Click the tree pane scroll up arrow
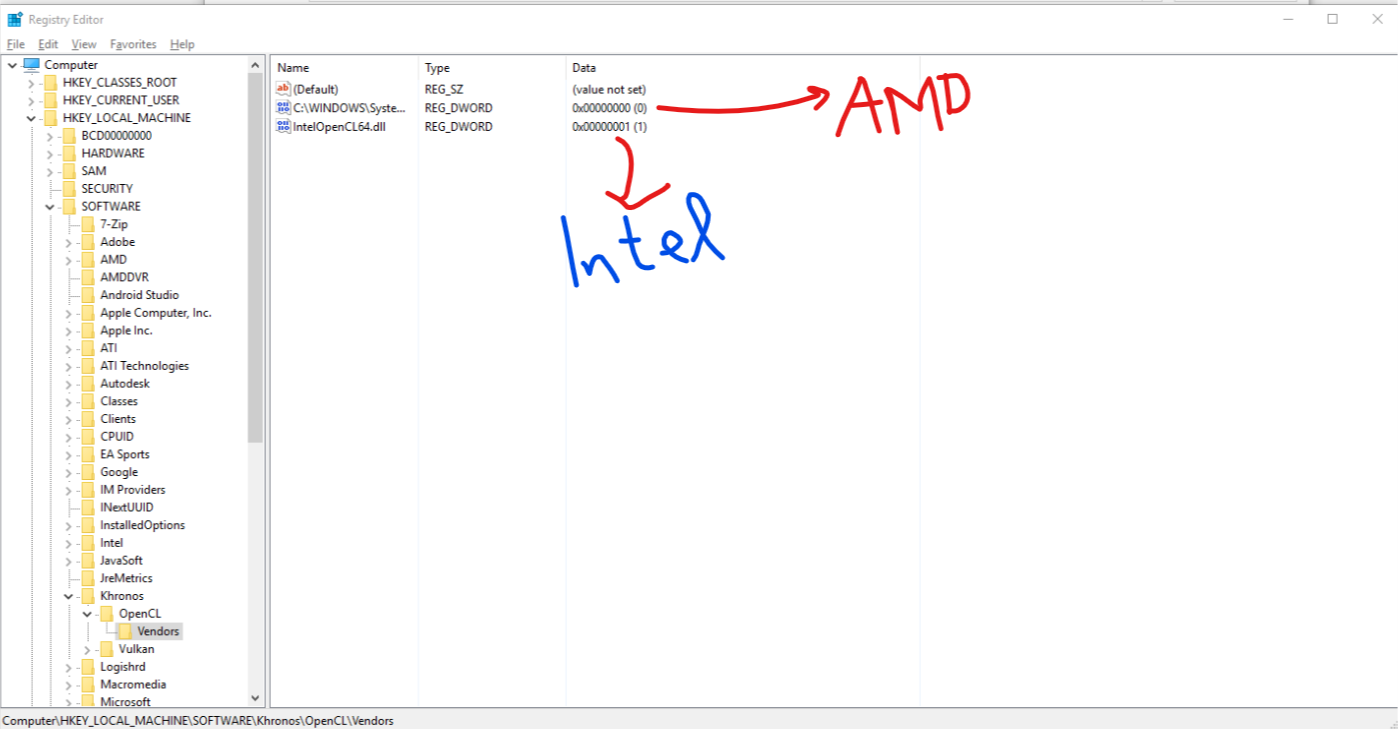The image size is (1398, 729). [255, 65]
